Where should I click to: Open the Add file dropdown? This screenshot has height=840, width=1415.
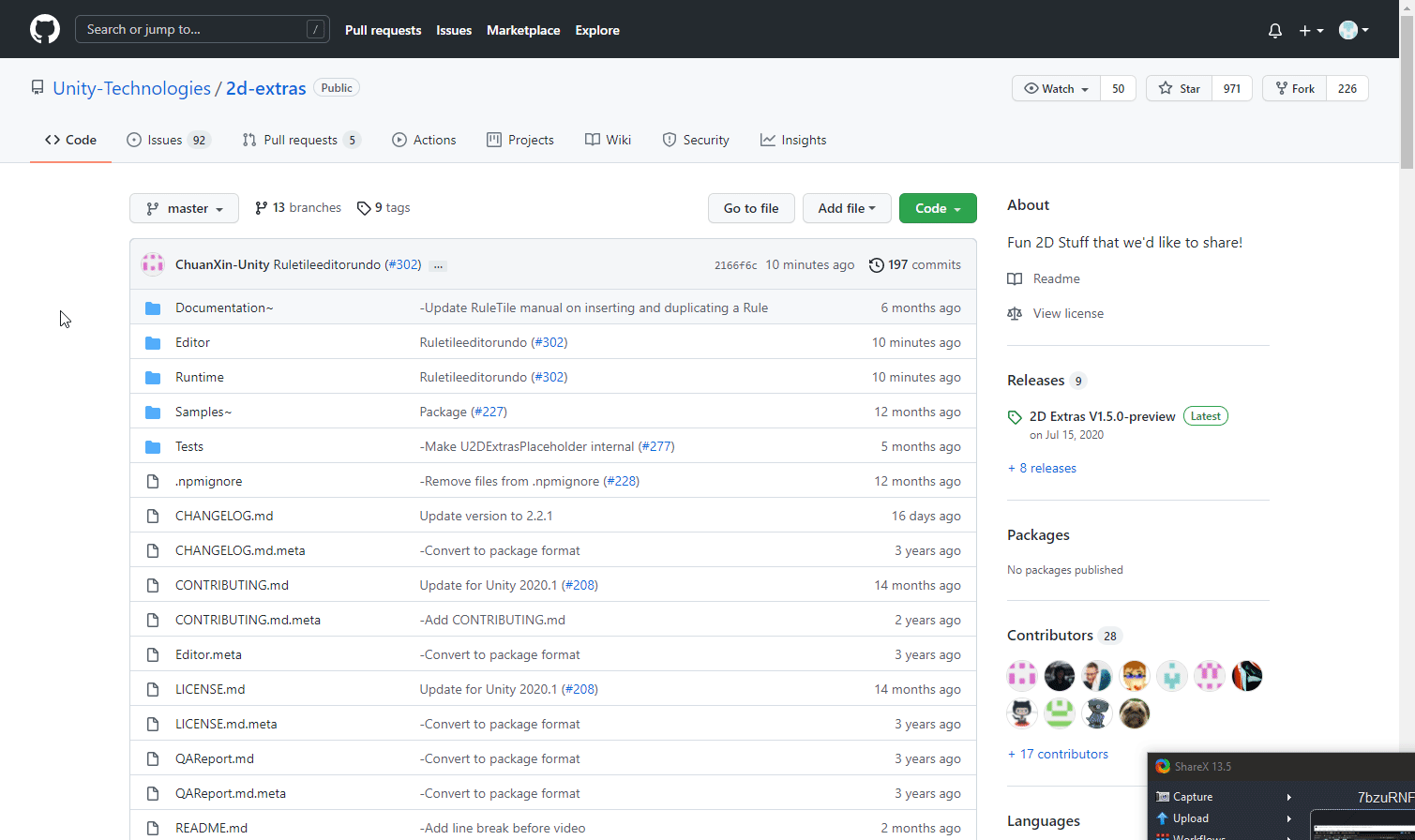[x=847, y=208]
